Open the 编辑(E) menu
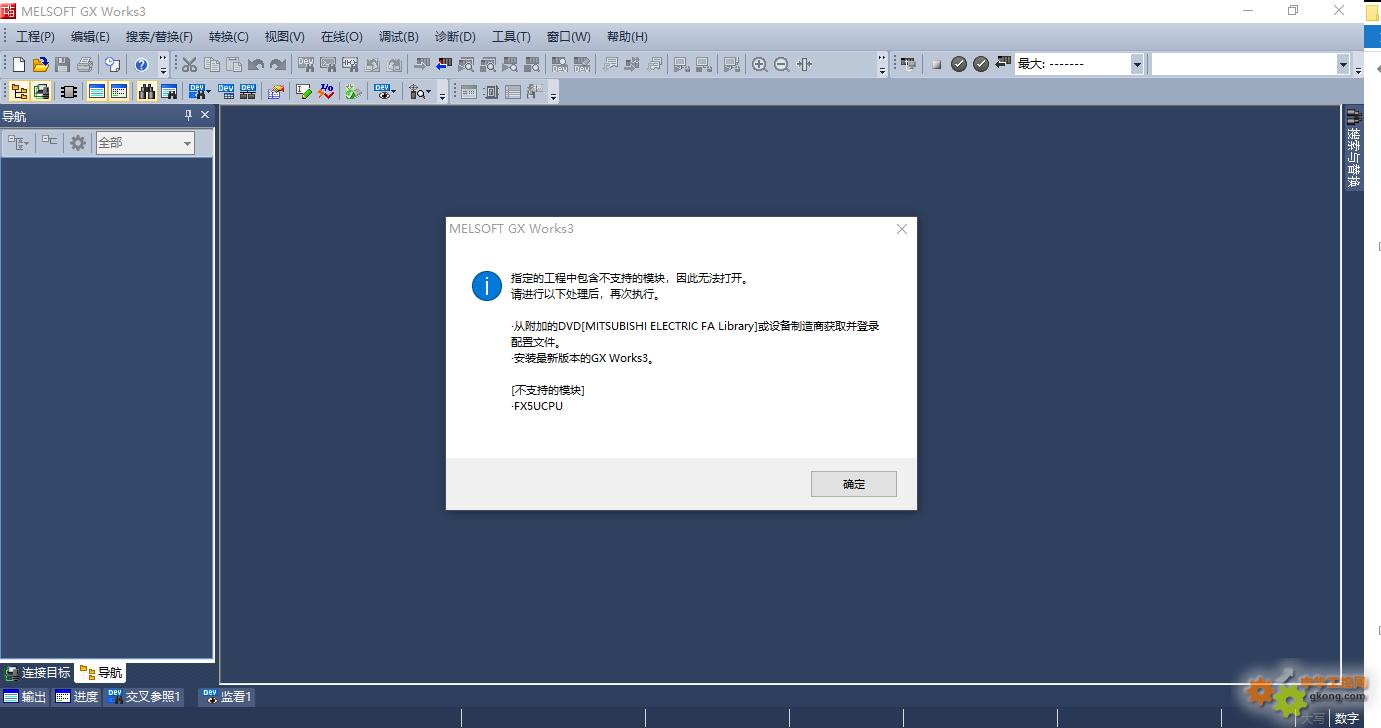The height and width of the screenshot is (728, 1381). tap(90, 37)
